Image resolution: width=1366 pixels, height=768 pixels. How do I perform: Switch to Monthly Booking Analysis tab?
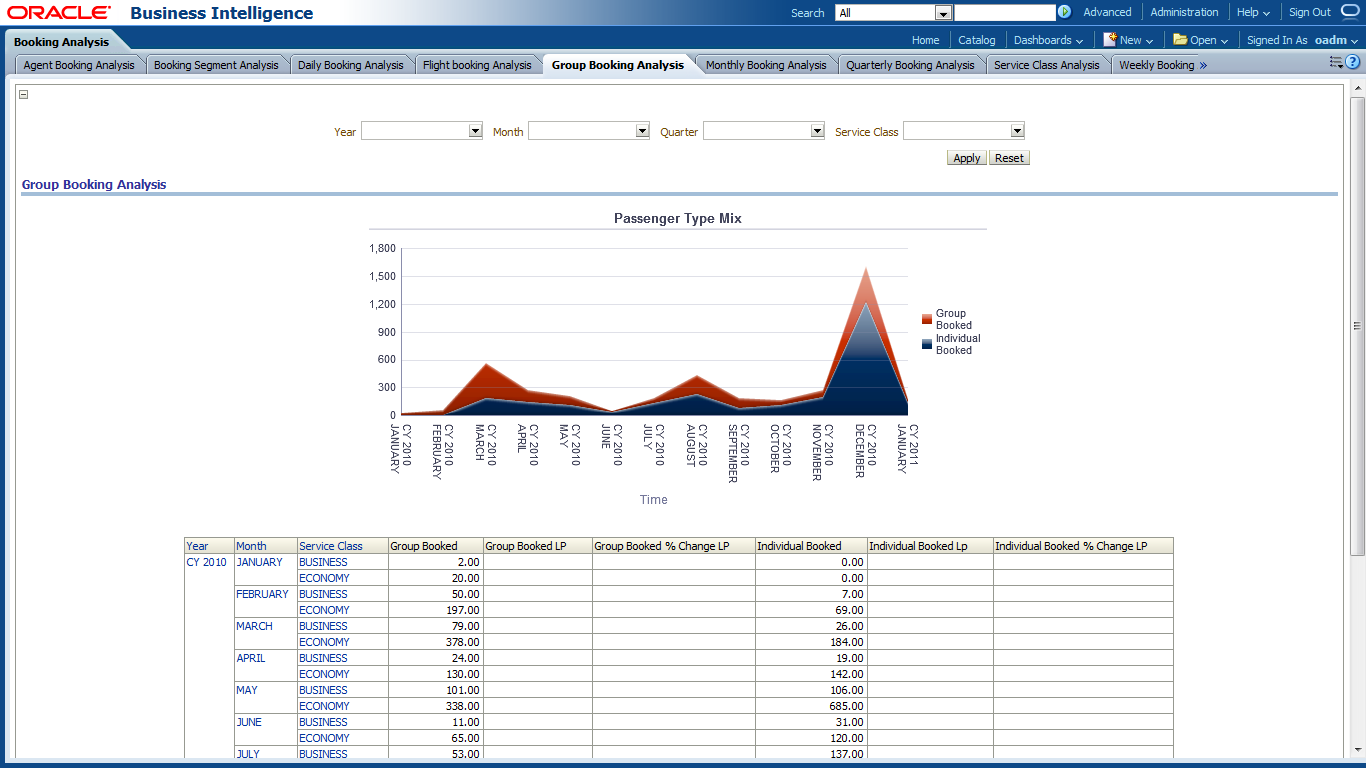click(x=766, y=65)
